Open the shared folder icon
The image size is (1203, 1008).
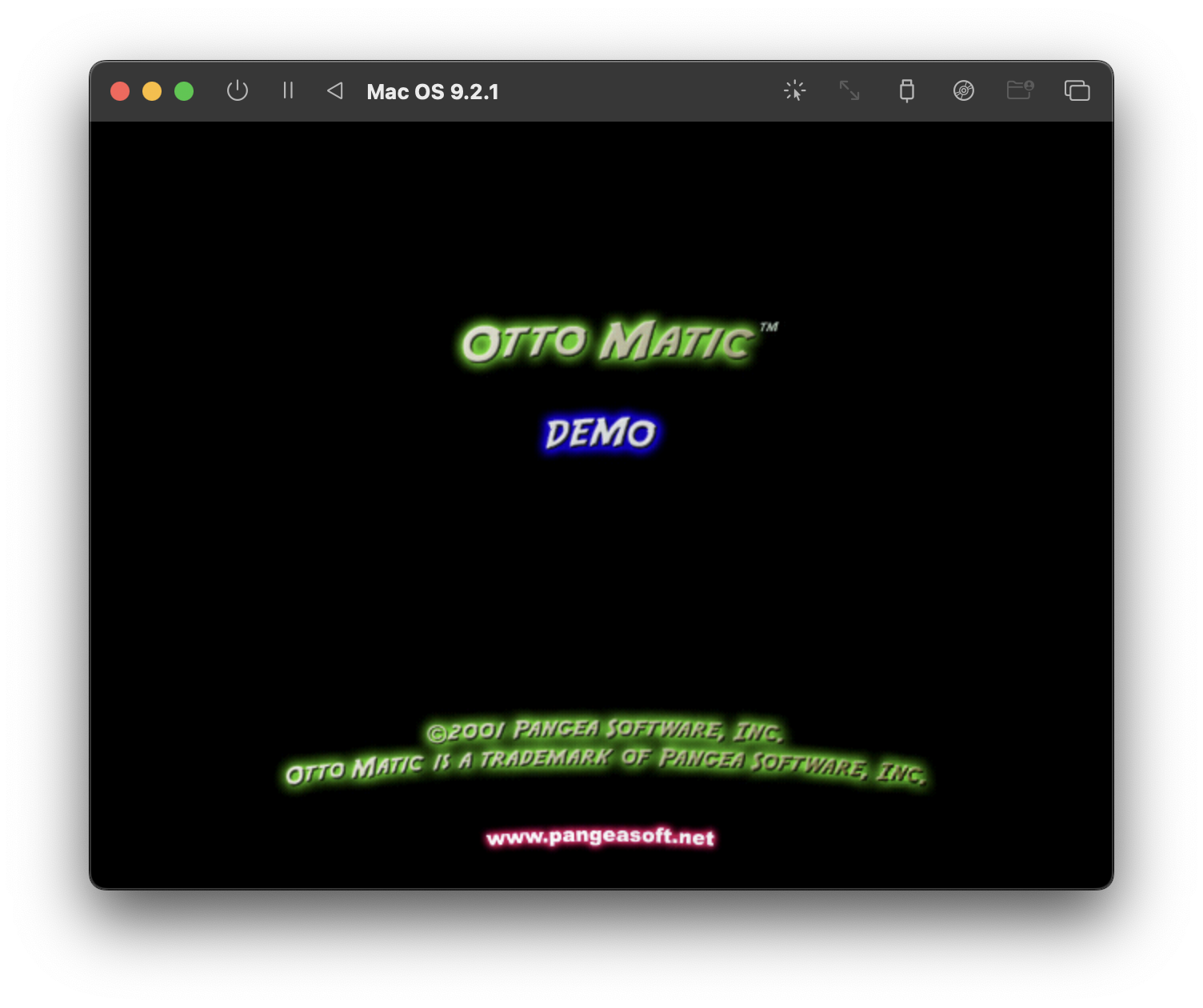1020,90
